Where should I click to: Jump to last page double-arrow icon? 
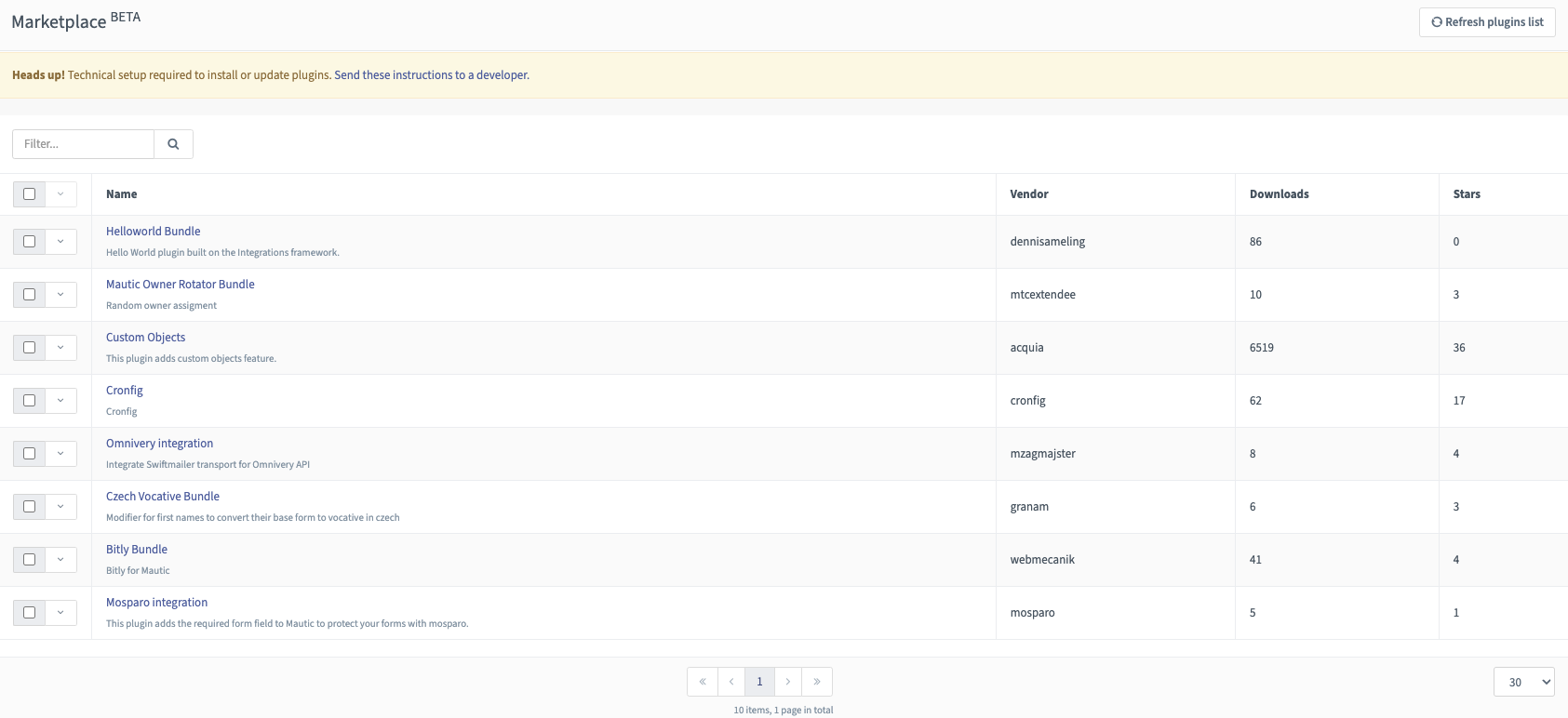coord(817,682)
